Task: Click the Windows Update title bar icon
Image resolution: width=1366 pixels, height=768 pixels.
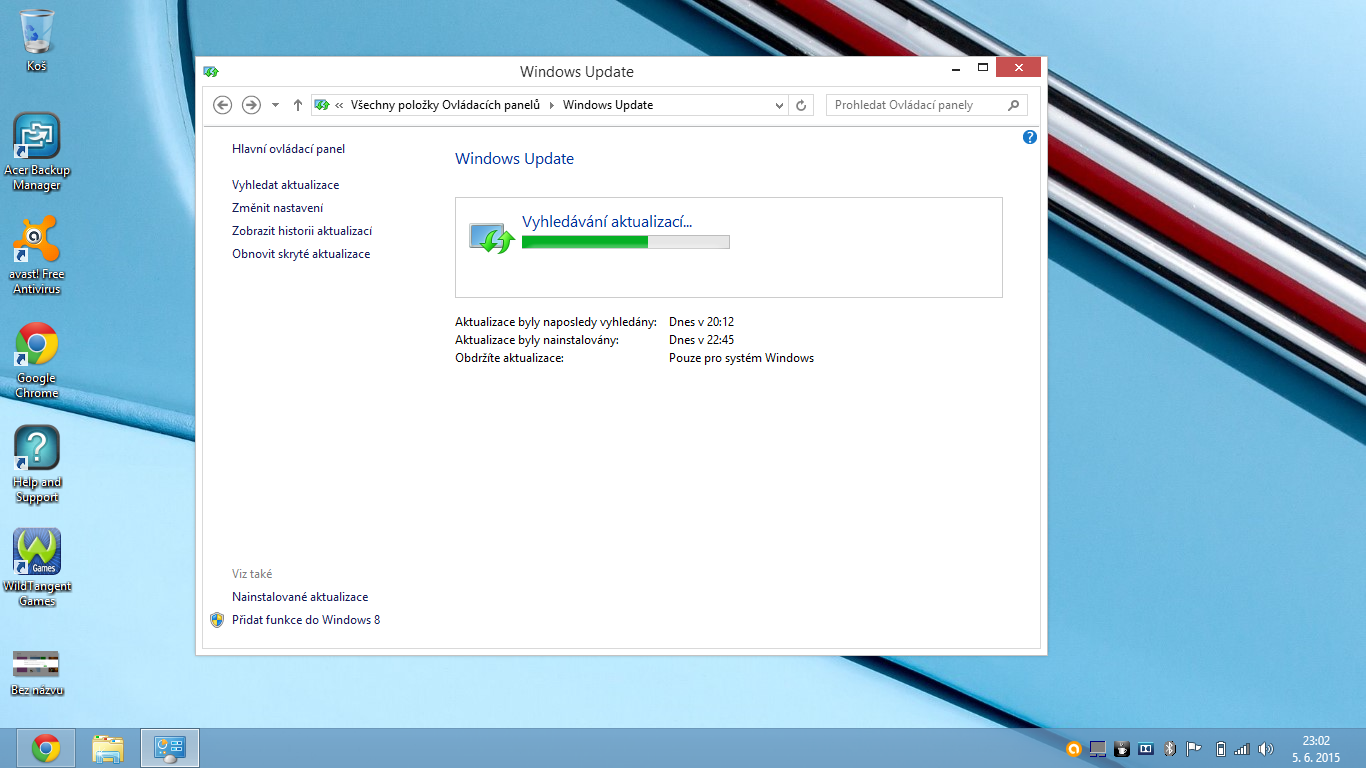Action: (210, 72)
